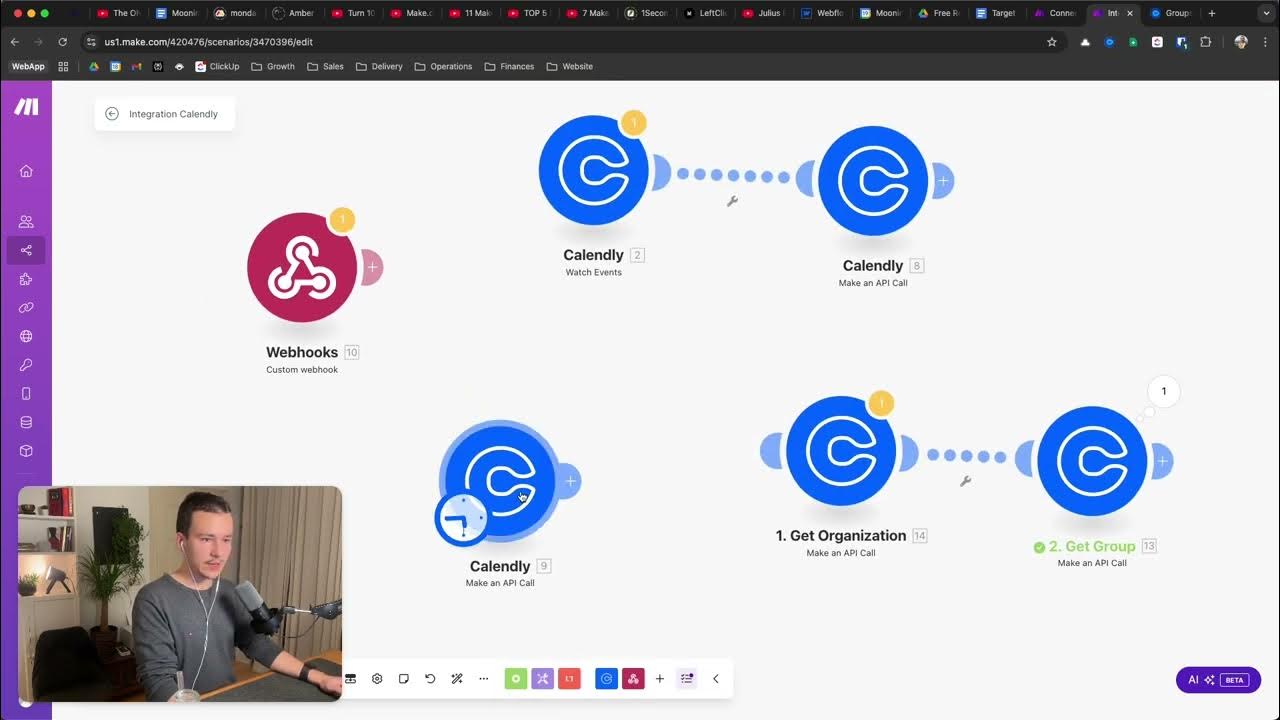Image resolution: width=1280 pixels, height=720 pixels.
Task: Click Auto-align magic wand tool
Action: [457, 679]
